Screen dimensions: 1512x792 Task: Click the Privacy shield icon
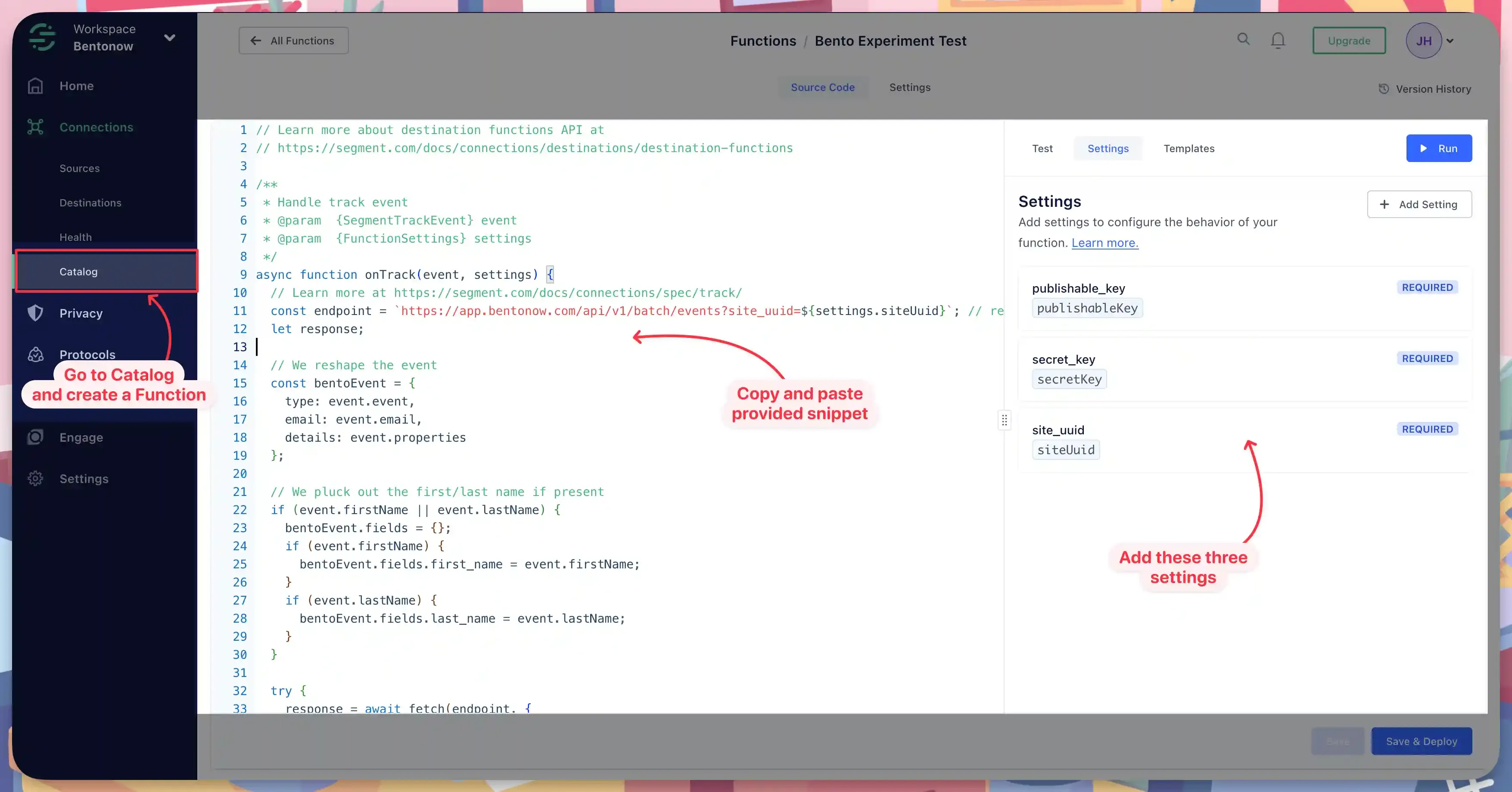coord(35,313)
